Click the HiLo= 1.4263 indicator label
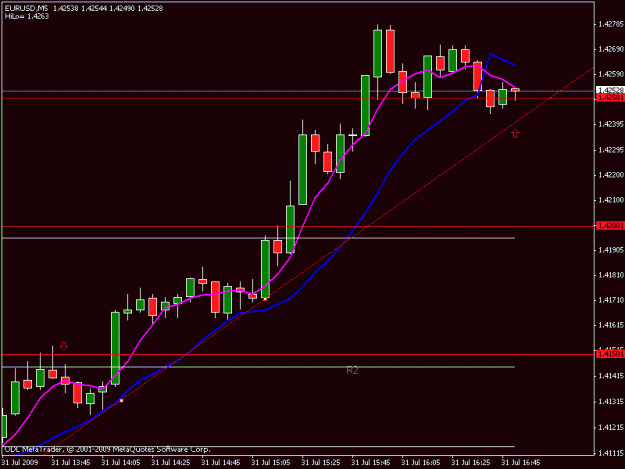The image size is (625, 469). [27, 16]
